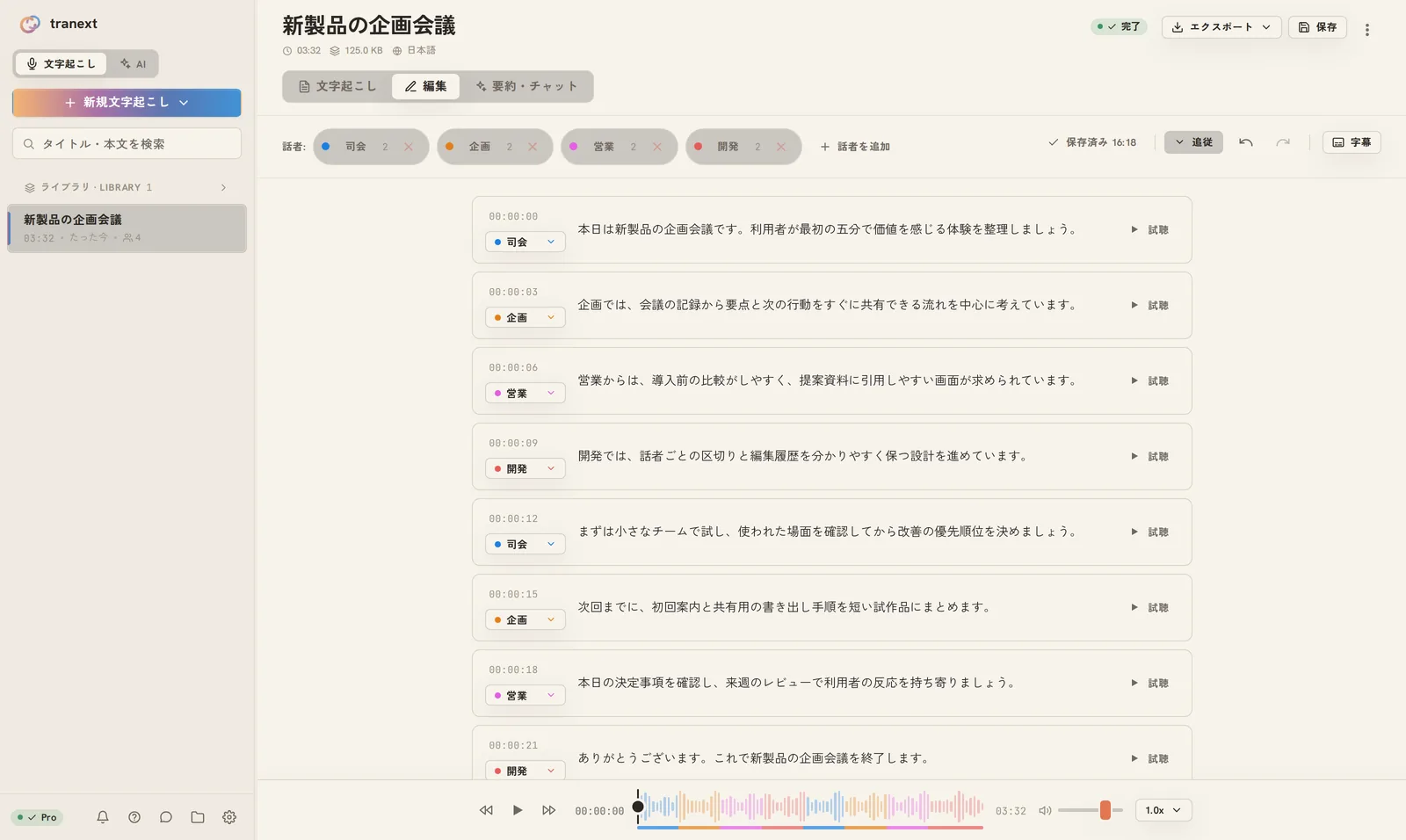Toggle the 追従 follow mode button

1193,142
